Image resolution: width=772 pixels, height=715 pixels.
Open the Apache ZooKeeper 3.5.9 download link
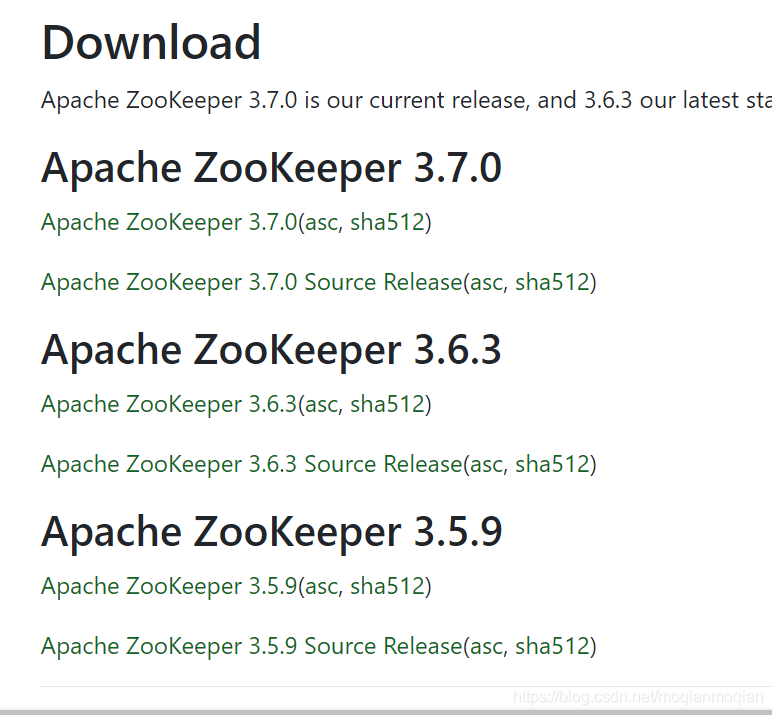point(169,586)
